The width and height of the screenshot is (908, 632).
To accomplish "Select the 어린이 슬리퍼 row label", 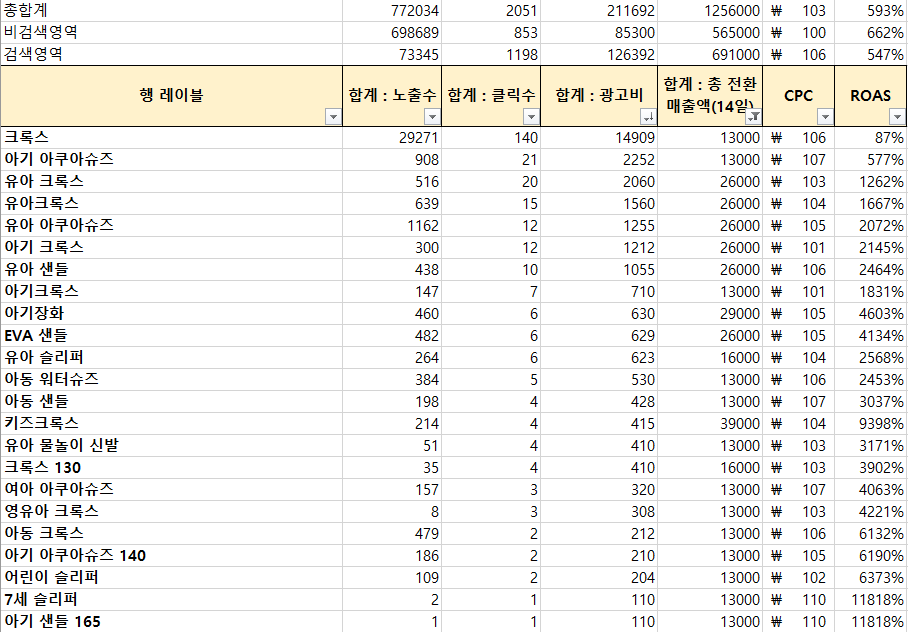I will pos(52,578).
